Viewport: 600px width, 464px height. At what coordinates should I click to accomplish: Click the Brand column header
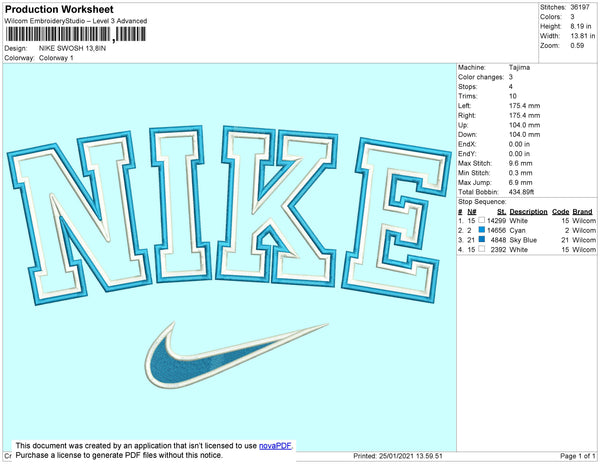coord(582,212)
